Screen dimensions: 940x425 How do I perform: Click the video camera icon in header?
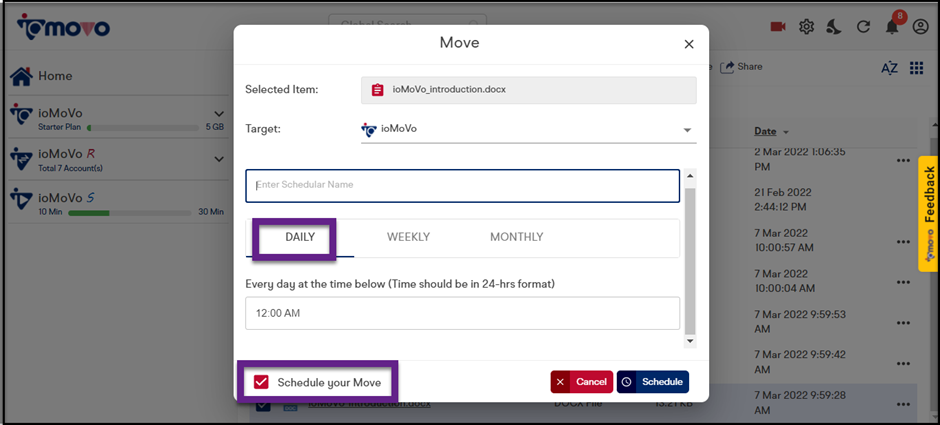tap(778, 27)
